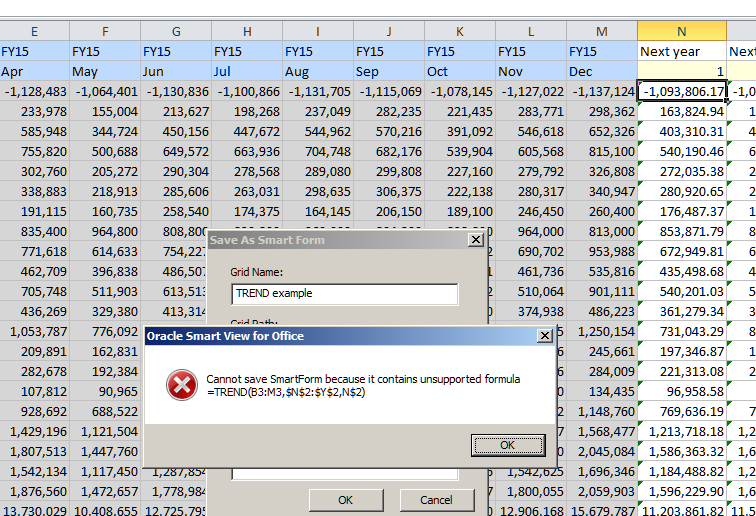Select column J header
Screen dimensions: 756x516
coord(389,31)
